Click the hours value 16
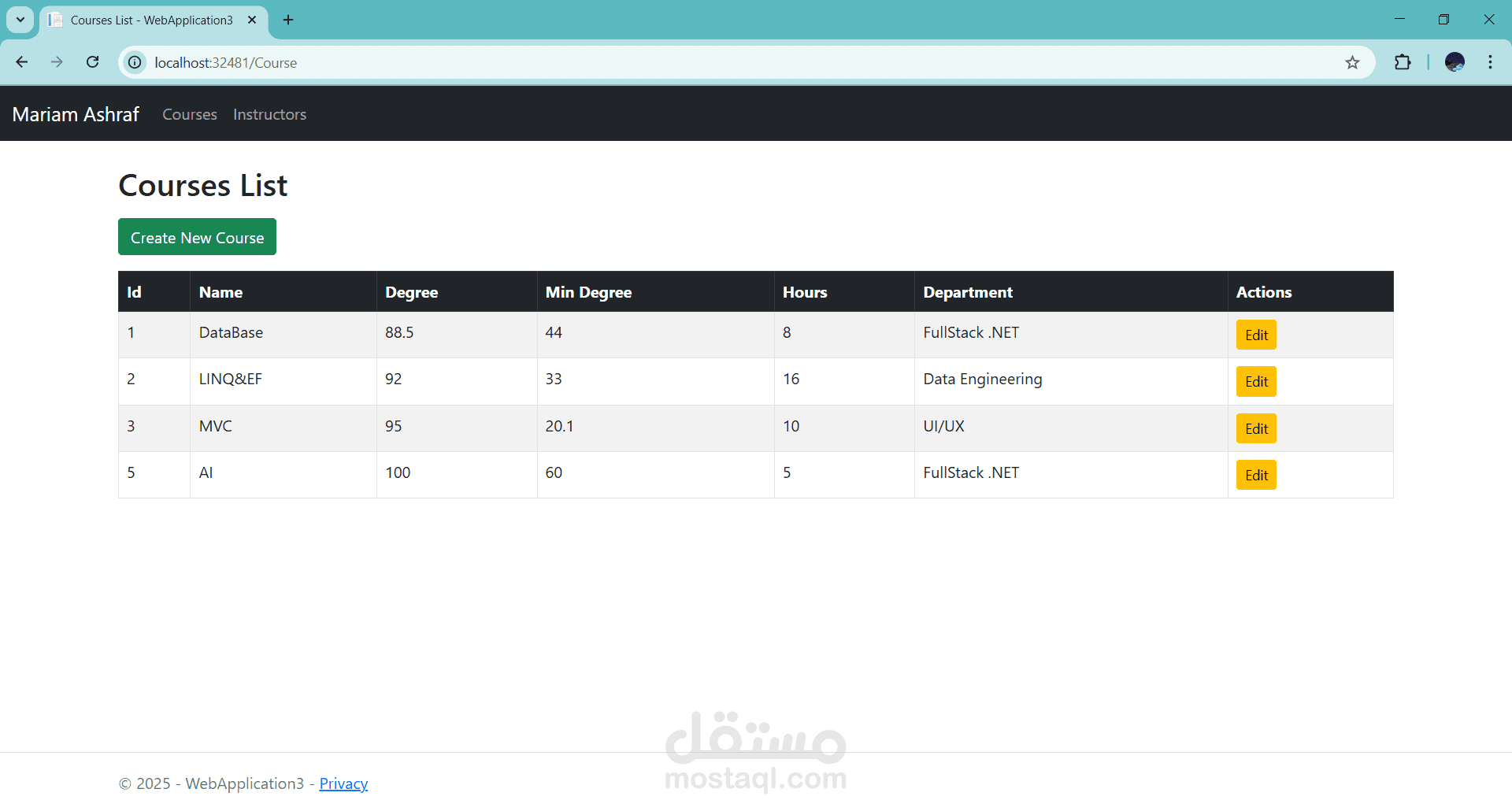 [791, 379]
